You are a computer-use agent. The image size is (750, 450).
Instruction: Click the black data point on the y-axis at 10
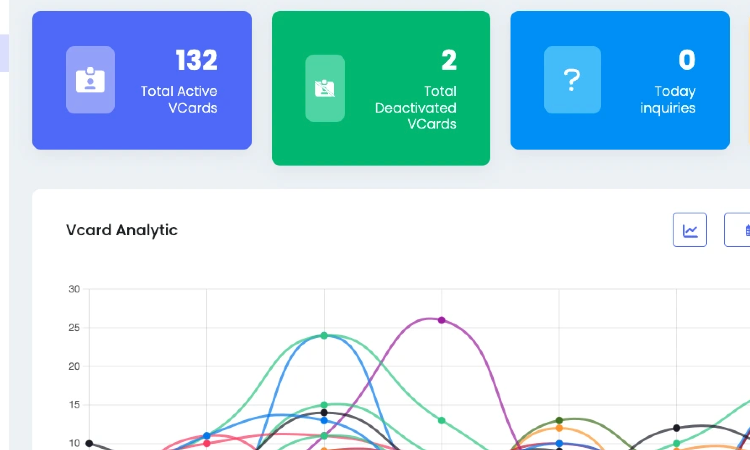[x=90, y=443]
